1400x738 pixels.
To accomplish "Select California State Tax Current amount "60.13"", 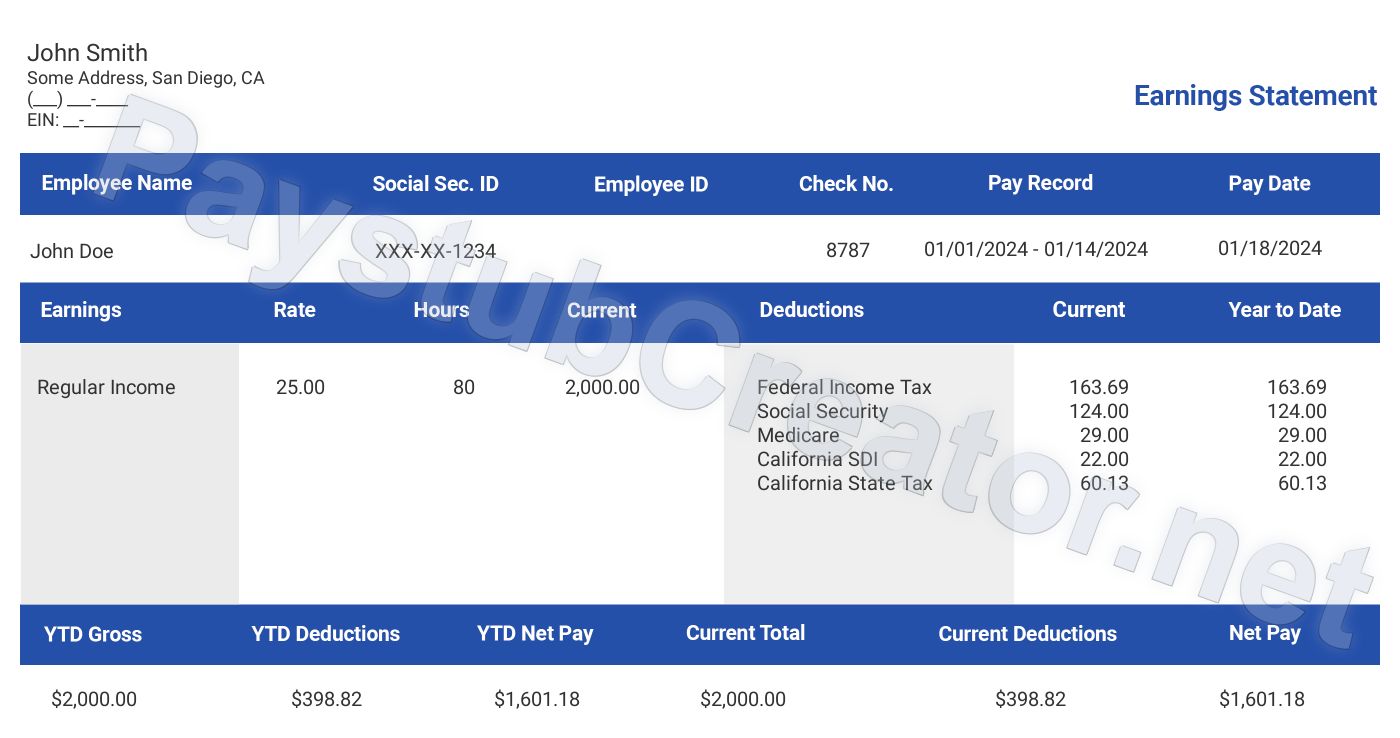I will coord(1104,483).
